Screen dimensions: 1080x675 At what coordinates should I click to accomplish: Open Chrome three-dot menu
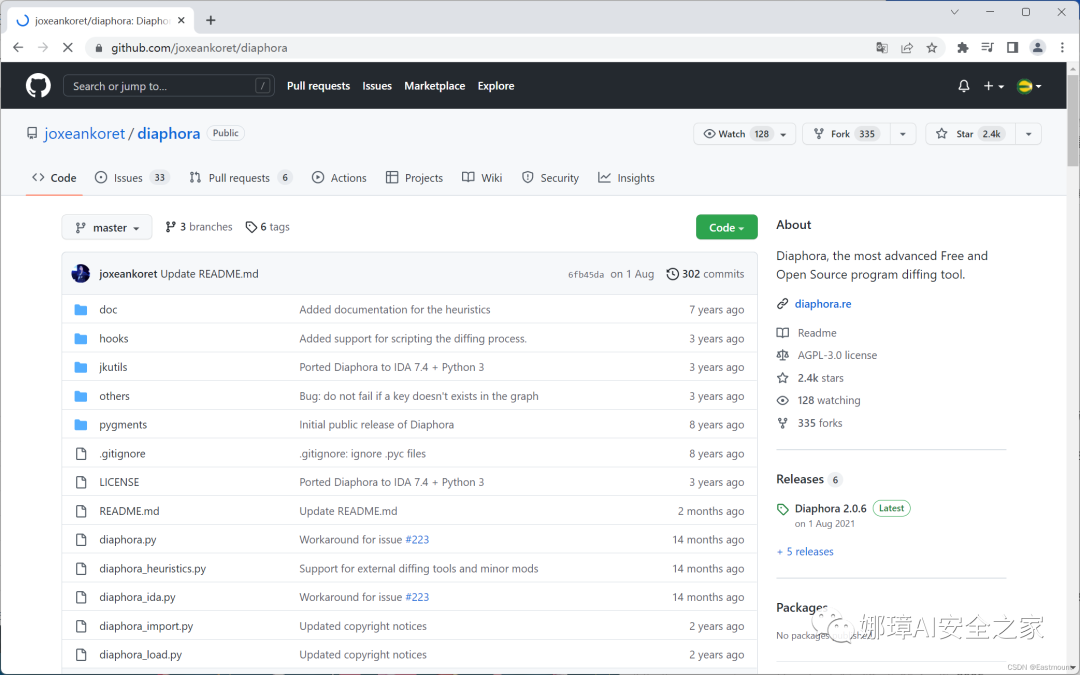1062,48
